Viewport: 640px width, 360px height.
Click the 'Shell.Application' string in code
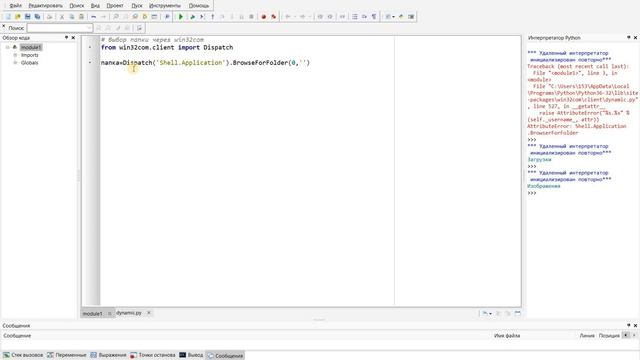191,62
